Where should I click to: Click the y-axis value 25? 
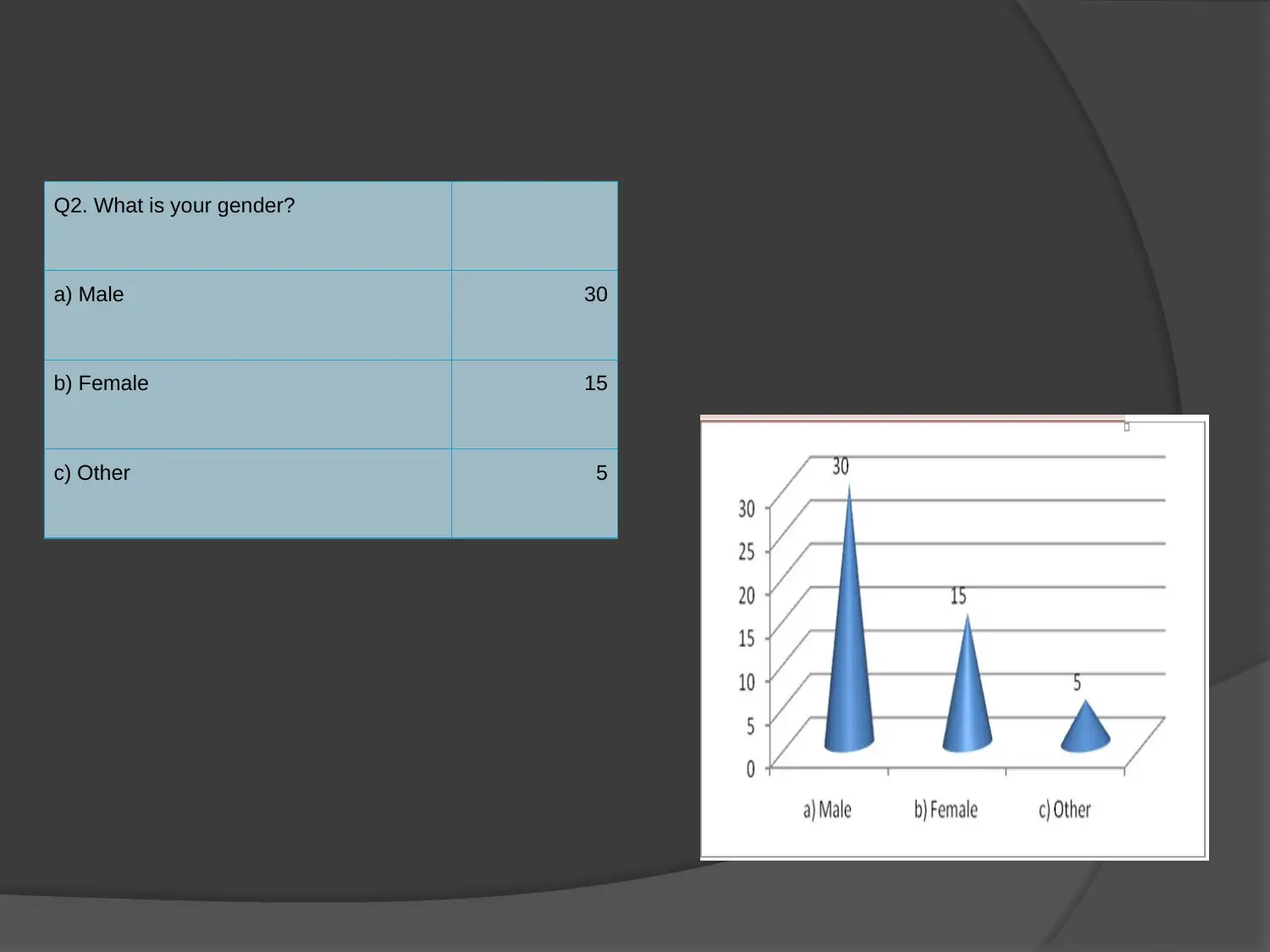point(747,552)
